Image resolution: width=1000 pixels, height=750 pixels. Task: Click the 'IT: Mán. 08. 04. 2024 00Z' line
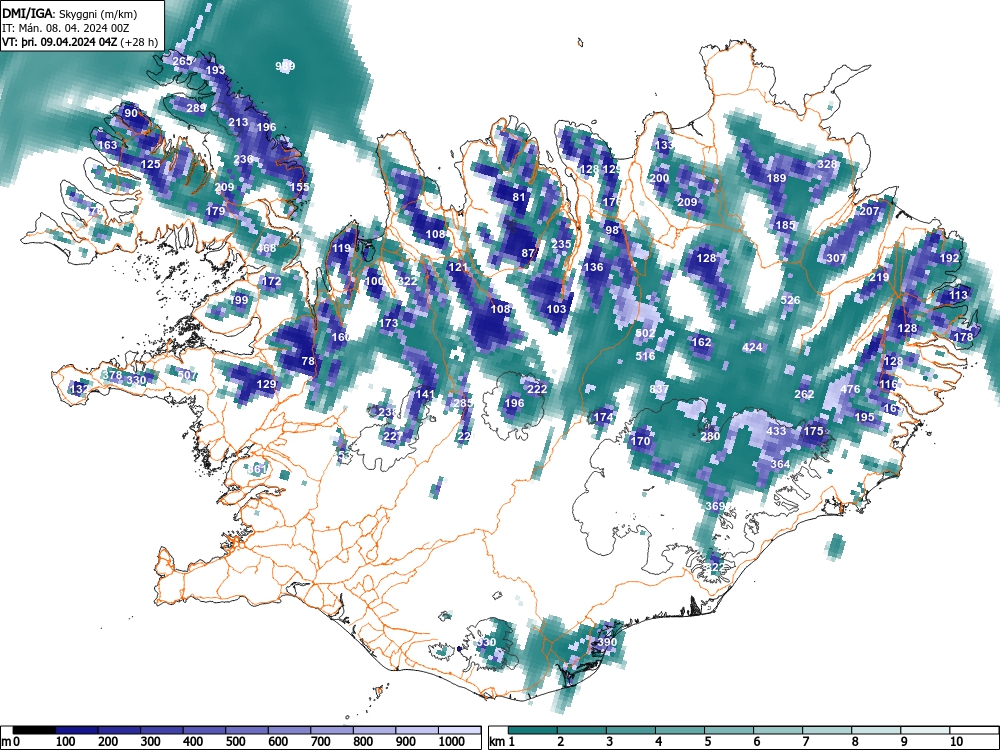66,28
